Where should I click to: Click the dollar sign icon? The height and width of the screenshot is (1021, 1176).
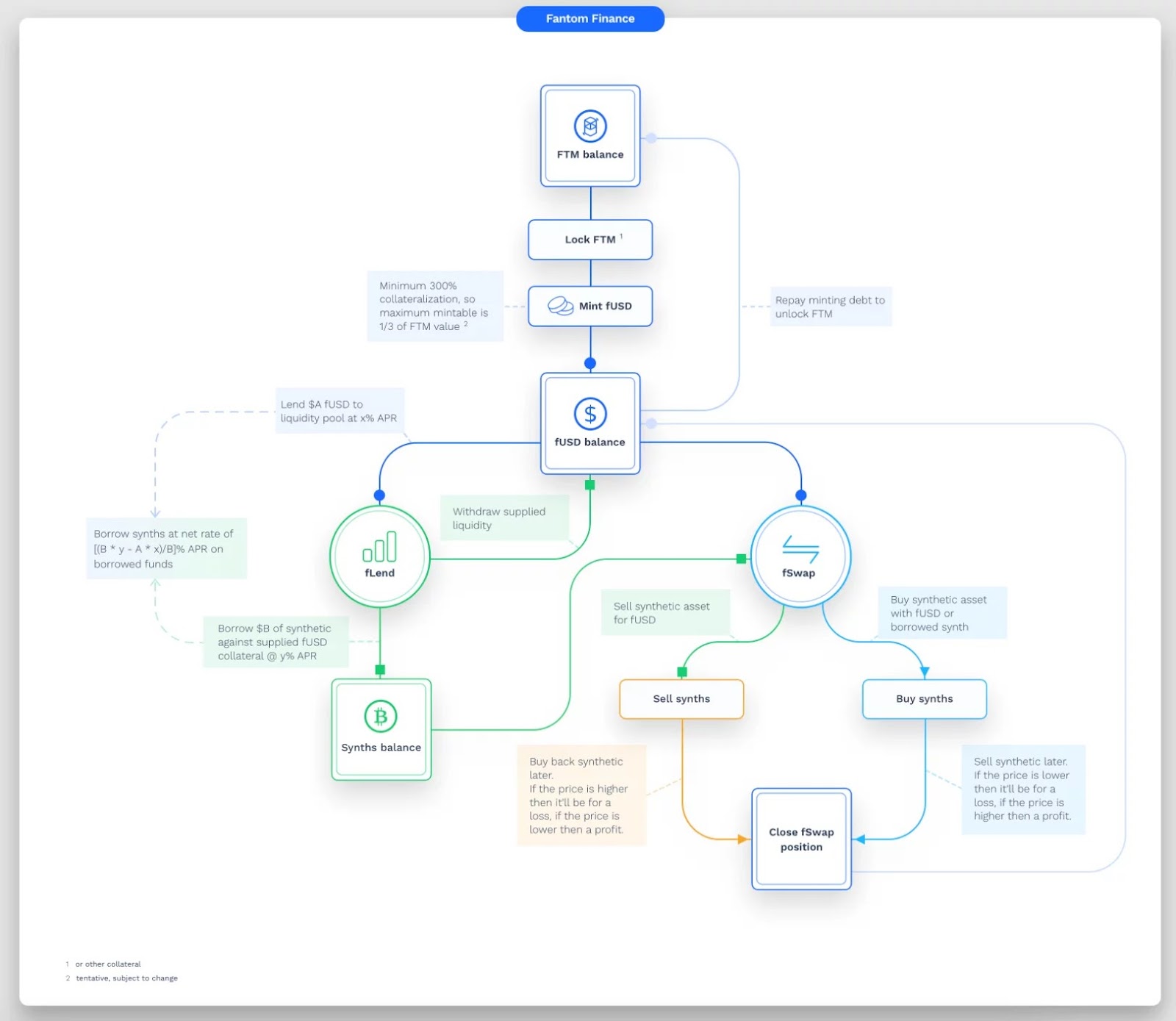590,414
